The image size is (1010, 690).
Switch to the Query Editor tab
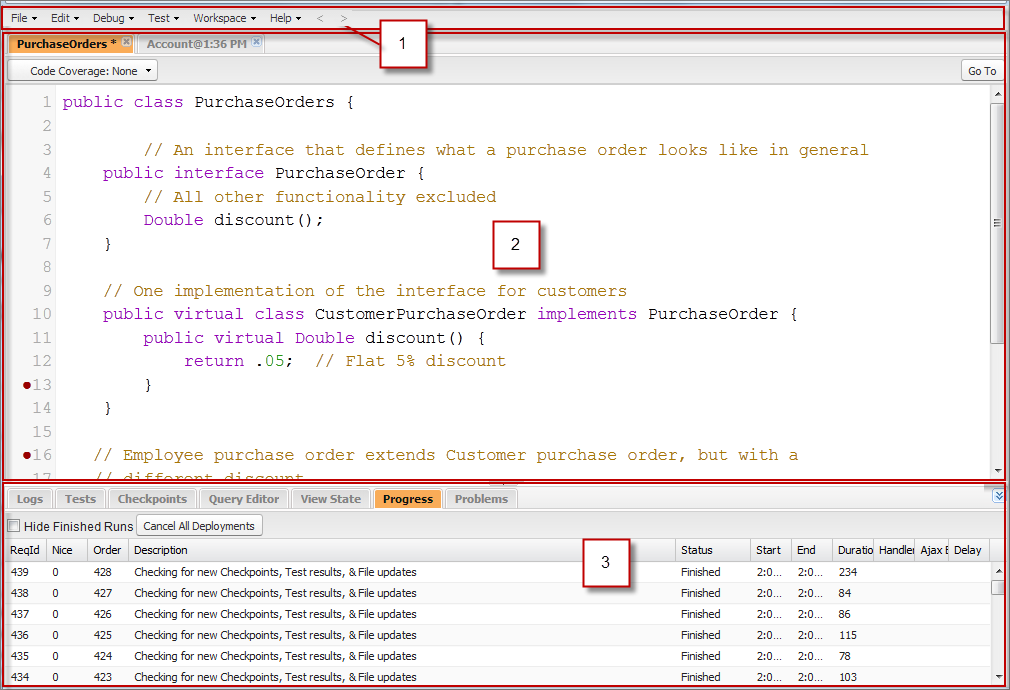[243, 498]
